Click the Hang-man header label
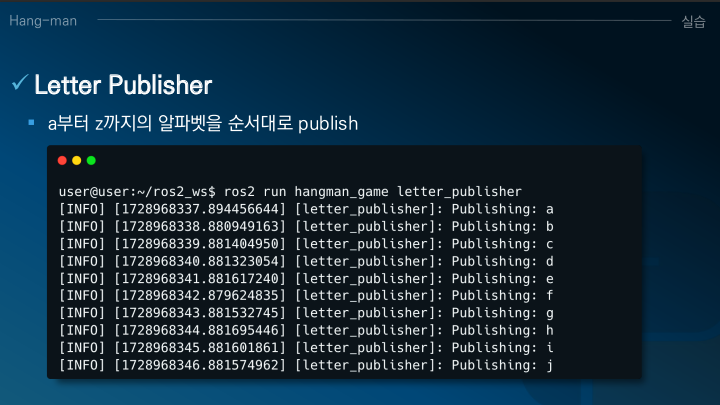The image size is (720, 405). pos(43,21)
